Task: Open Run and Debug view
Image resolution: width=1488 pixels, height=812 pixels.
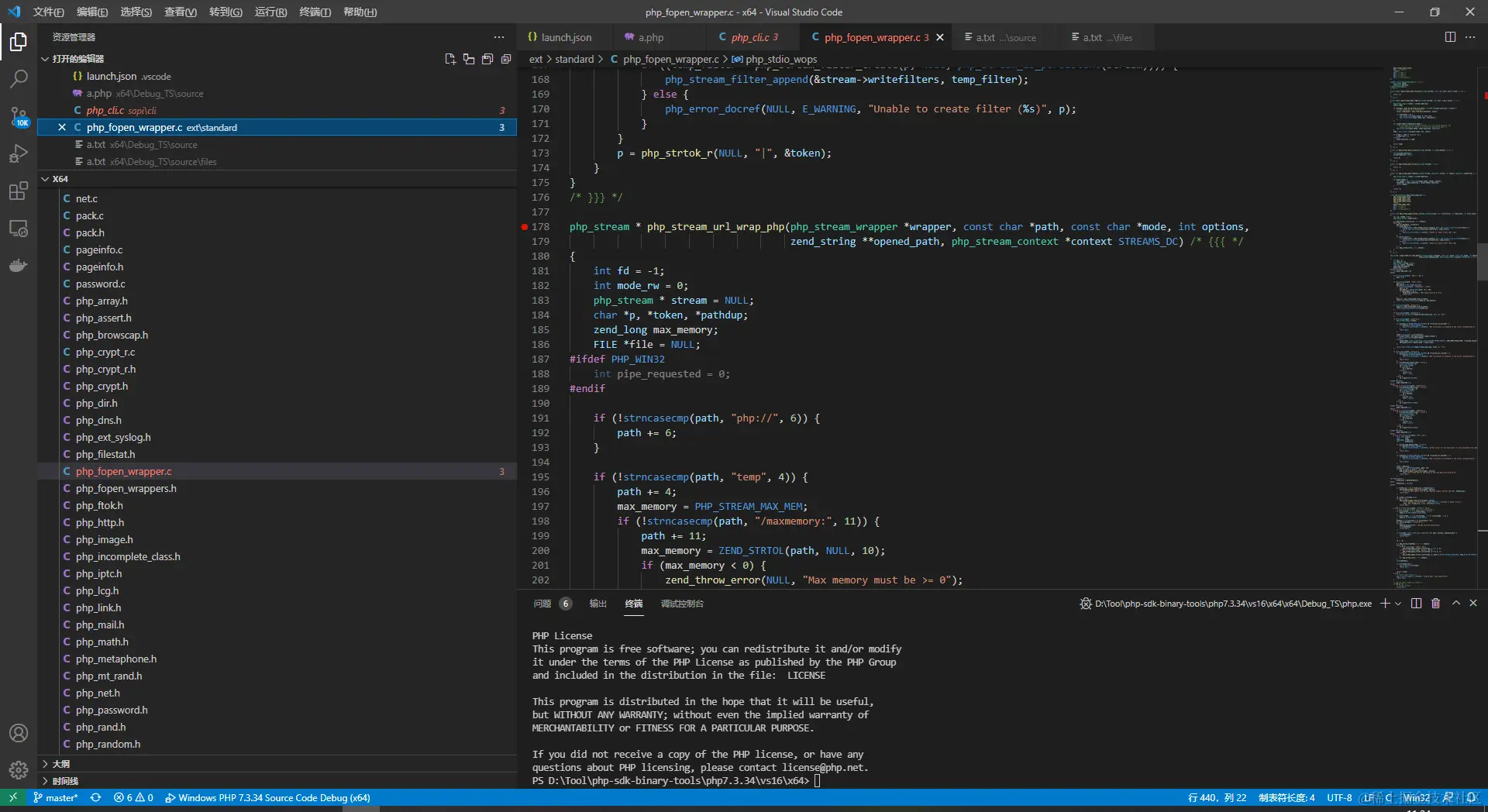Action: tap(19, 153)
